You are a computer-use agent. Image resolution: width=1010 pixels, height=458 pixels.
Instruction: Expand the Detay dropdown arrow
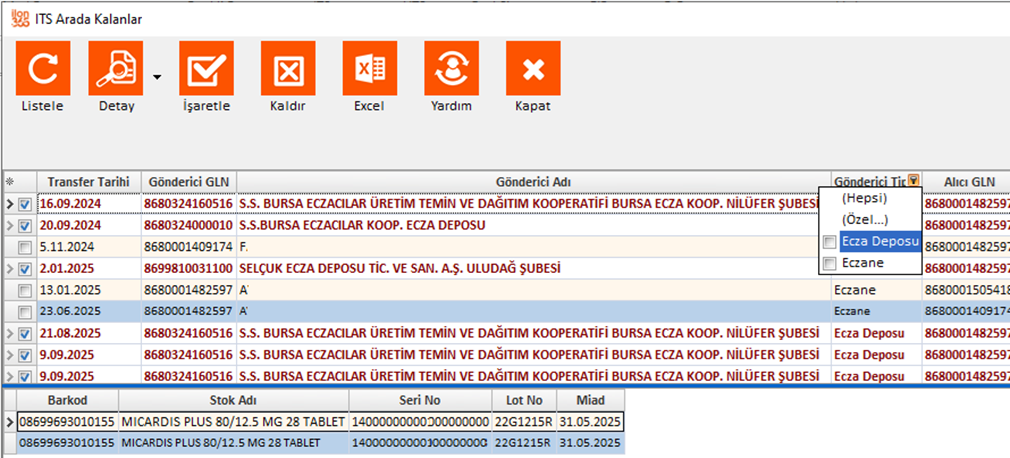157,76
